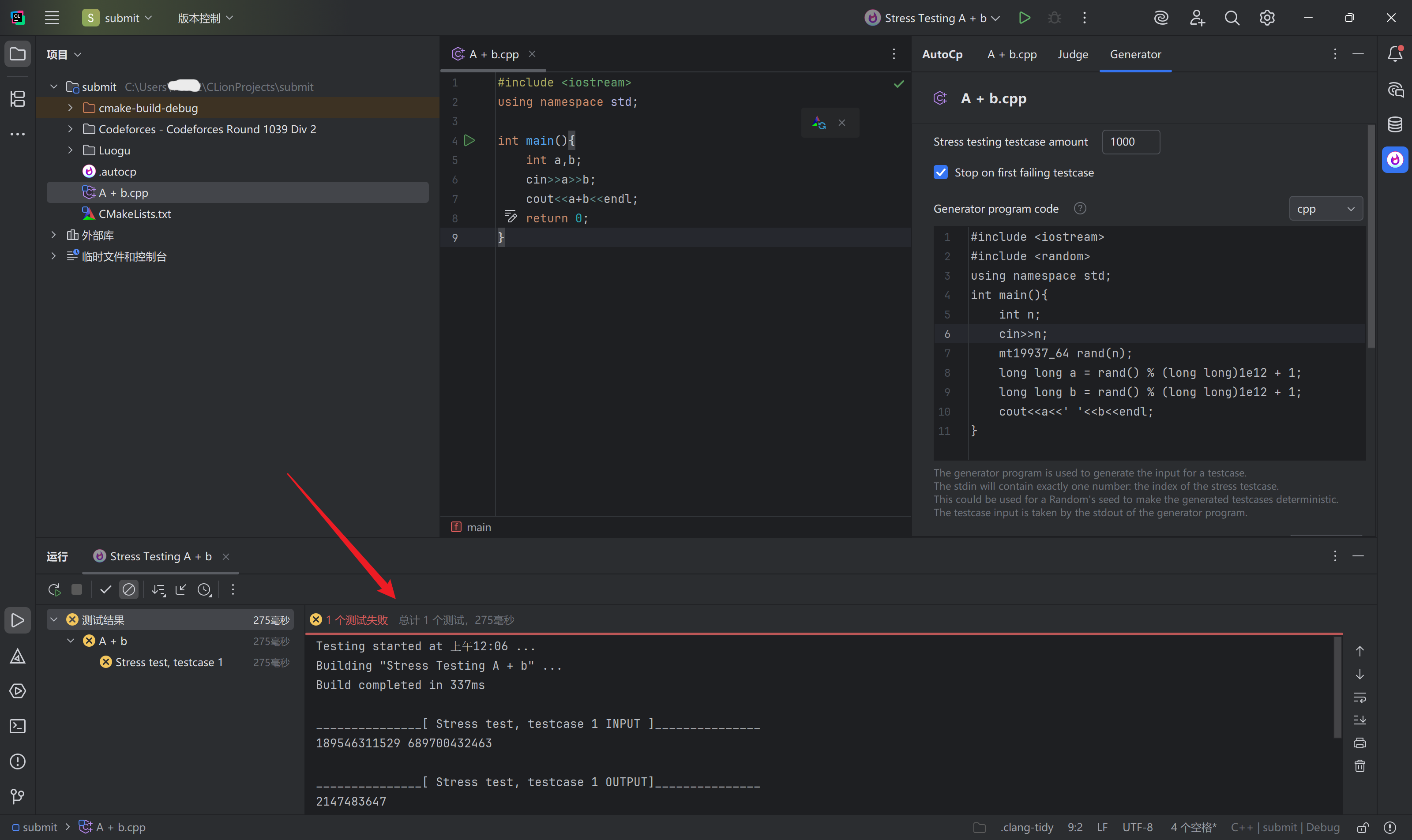Toggle show passed tests checkmark

coord(105,590)
